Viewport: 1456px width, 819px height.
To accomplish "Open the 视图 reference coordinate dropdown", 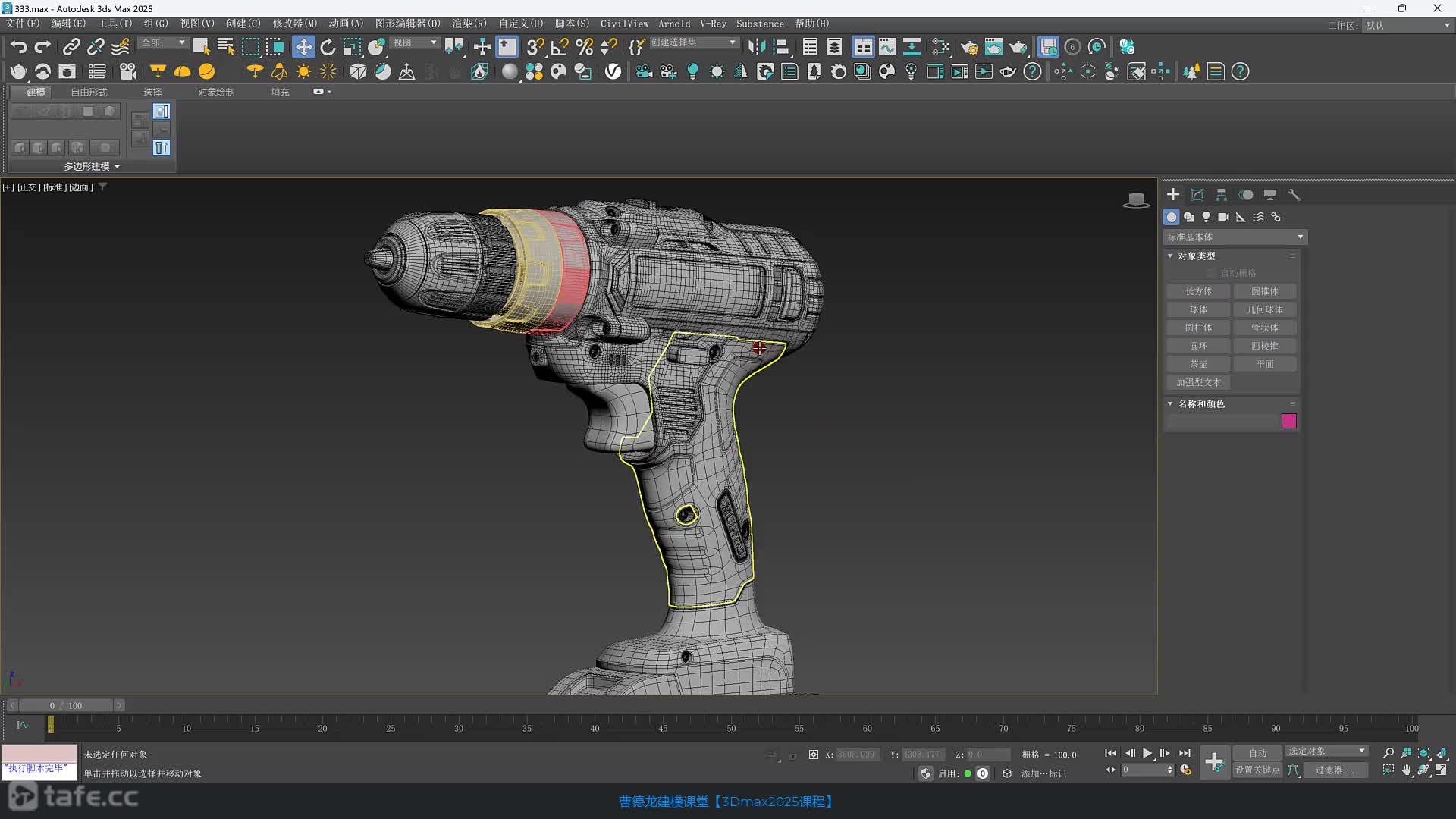I will point(415,43).
